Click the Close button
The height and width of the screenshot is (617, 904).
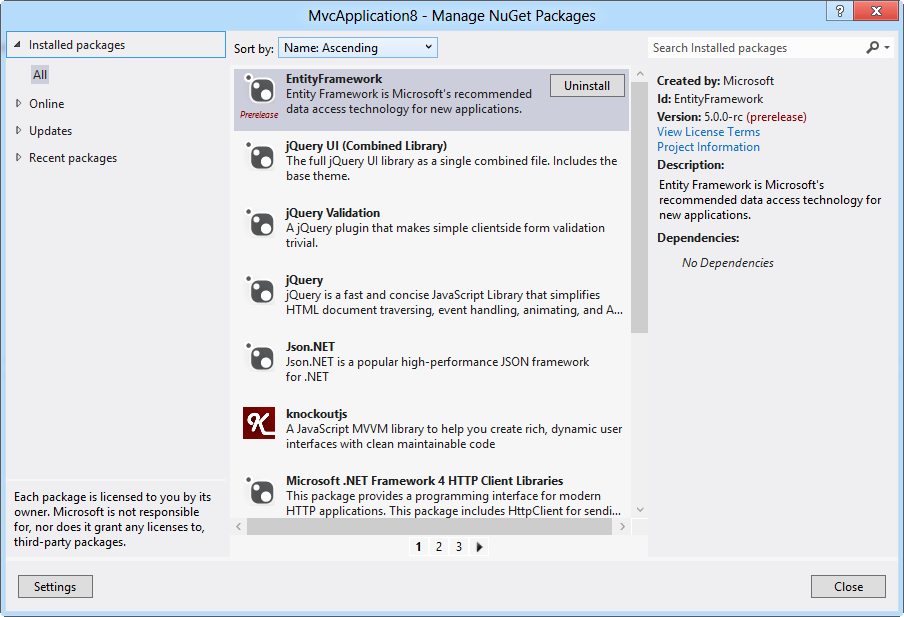coord(848,586)
